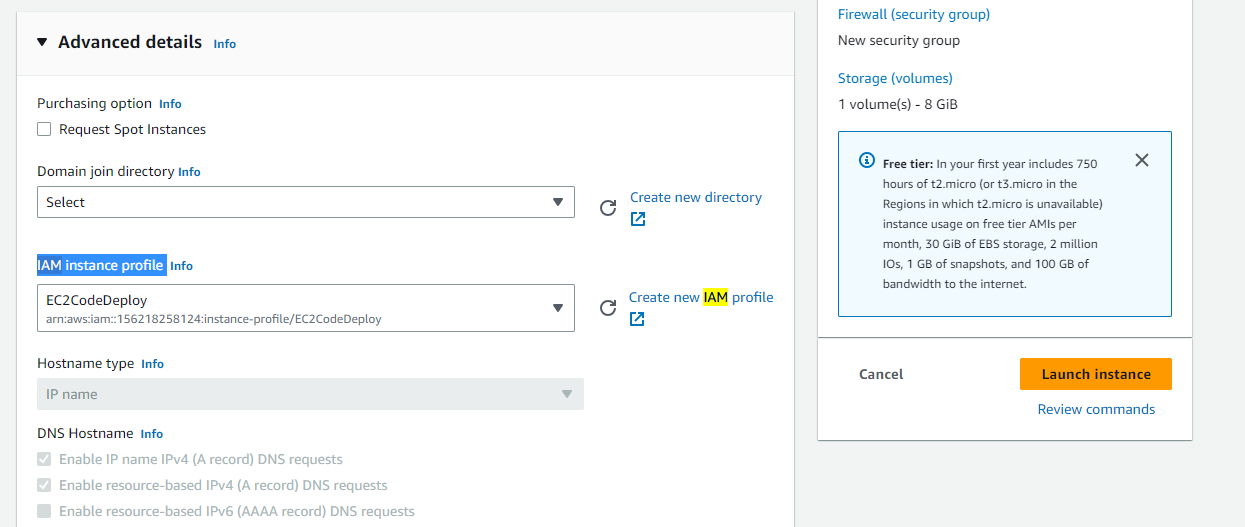Open Info link next to Advanced details

coord(225,44)
